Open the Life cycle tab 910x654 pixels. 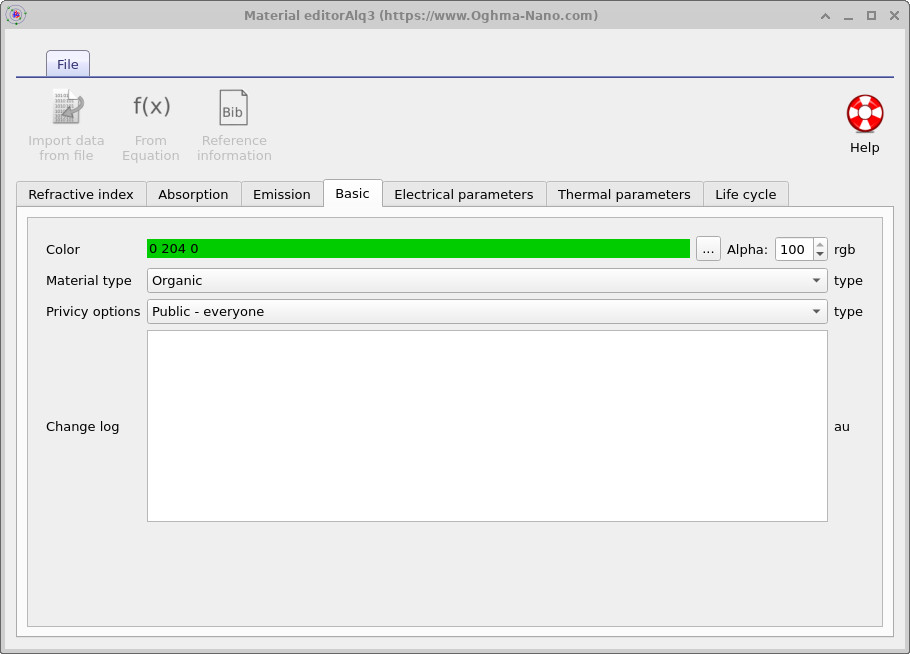[x=746, y=194]
